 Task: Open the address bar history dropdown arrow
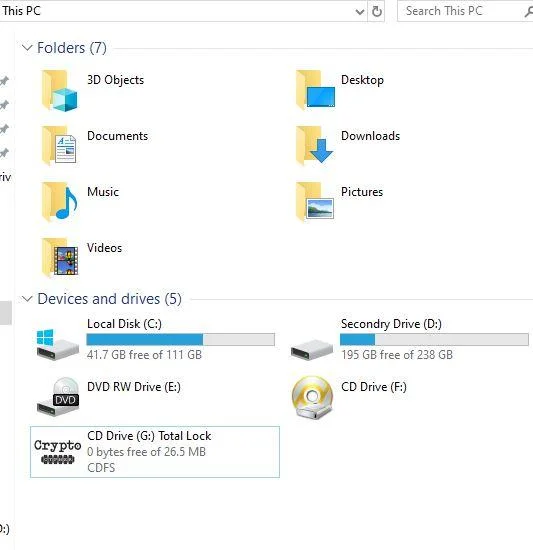359,12
